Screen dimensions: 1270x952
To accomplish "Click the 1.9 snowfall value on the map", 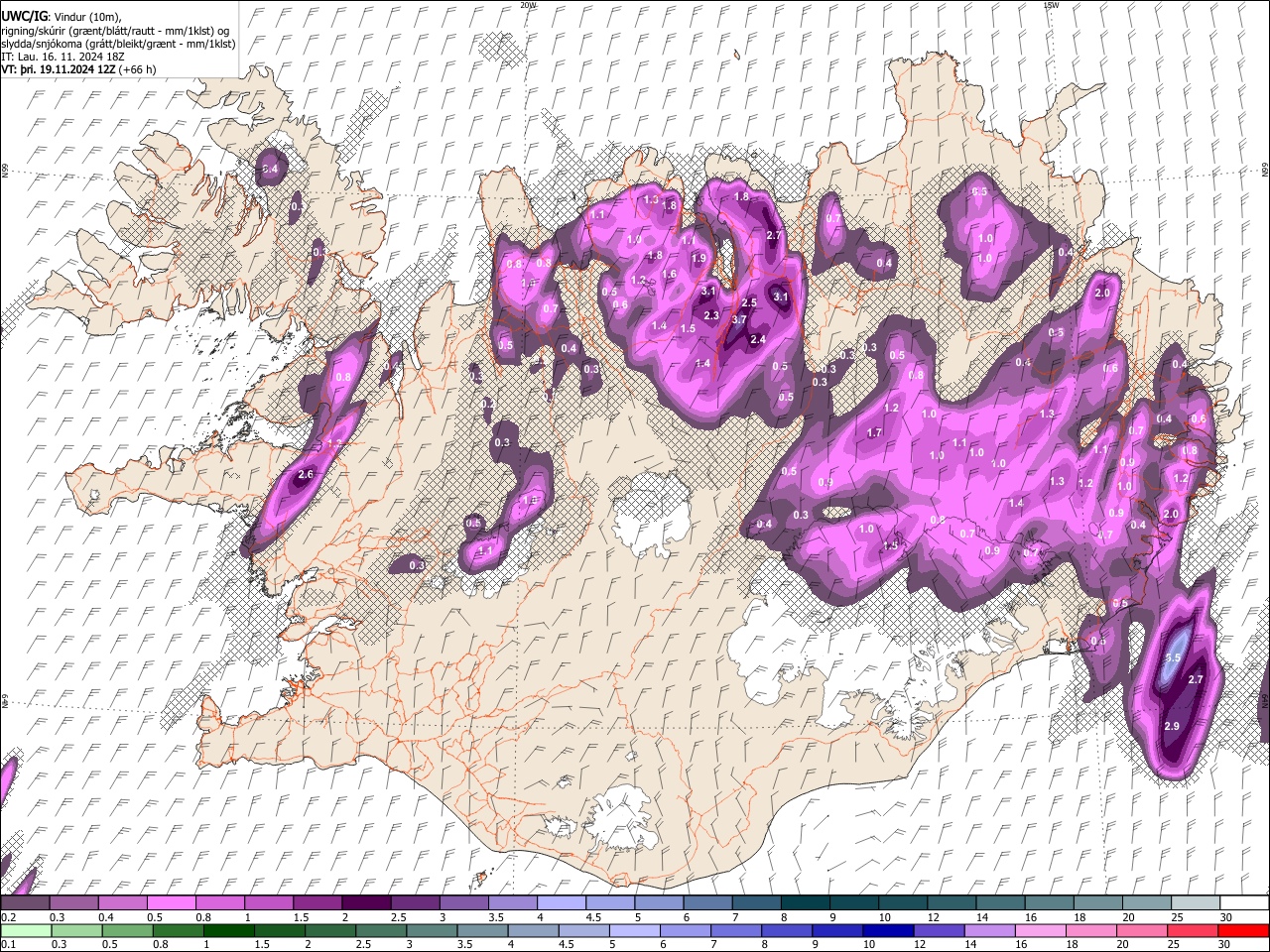I will pyautogui.click(x=698, y=259).
